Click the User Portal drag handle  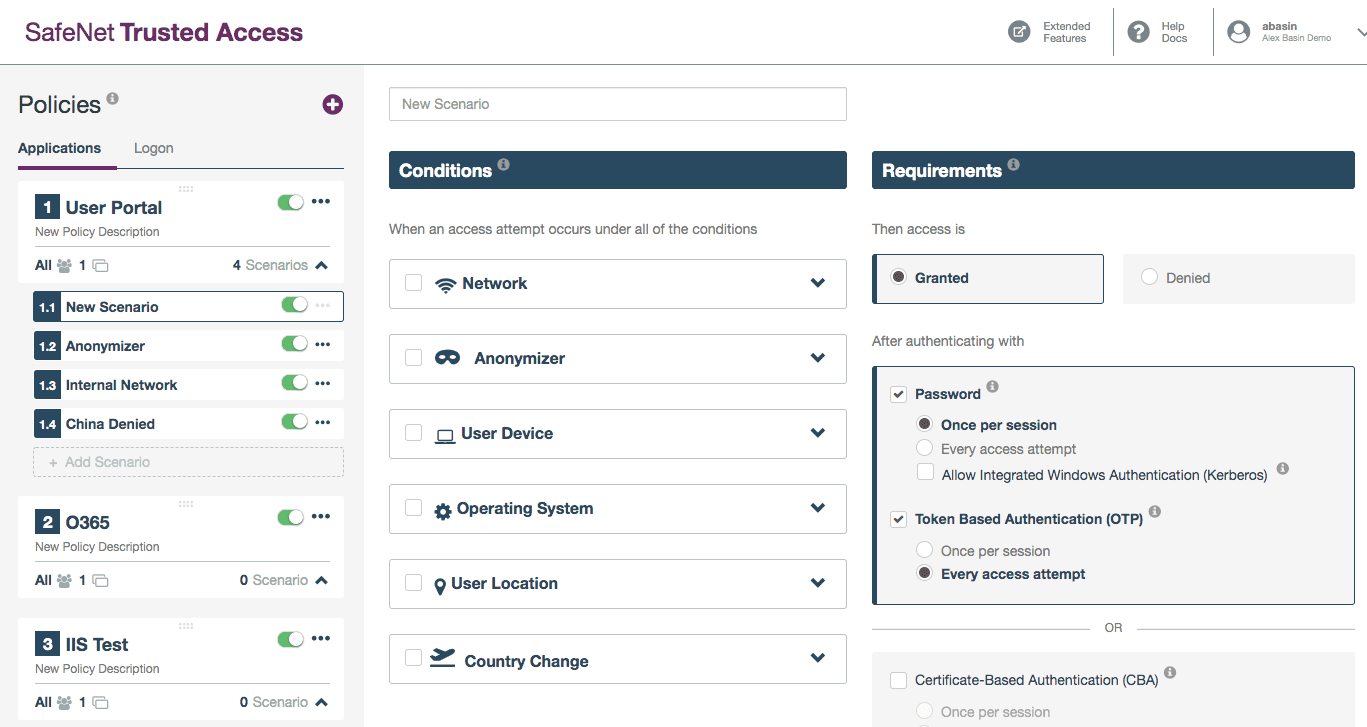coord(185,188)
